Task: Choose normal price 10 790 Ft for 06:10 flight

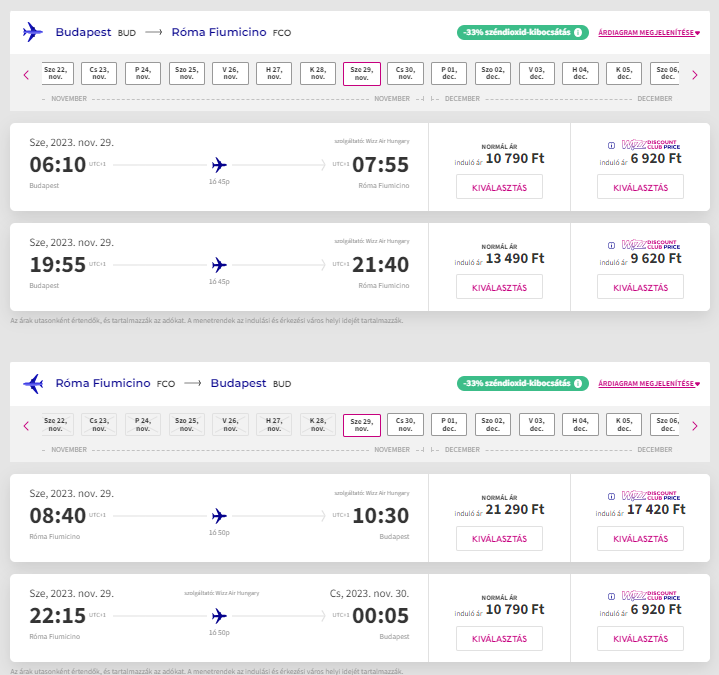Action: [x=499, y=187]
